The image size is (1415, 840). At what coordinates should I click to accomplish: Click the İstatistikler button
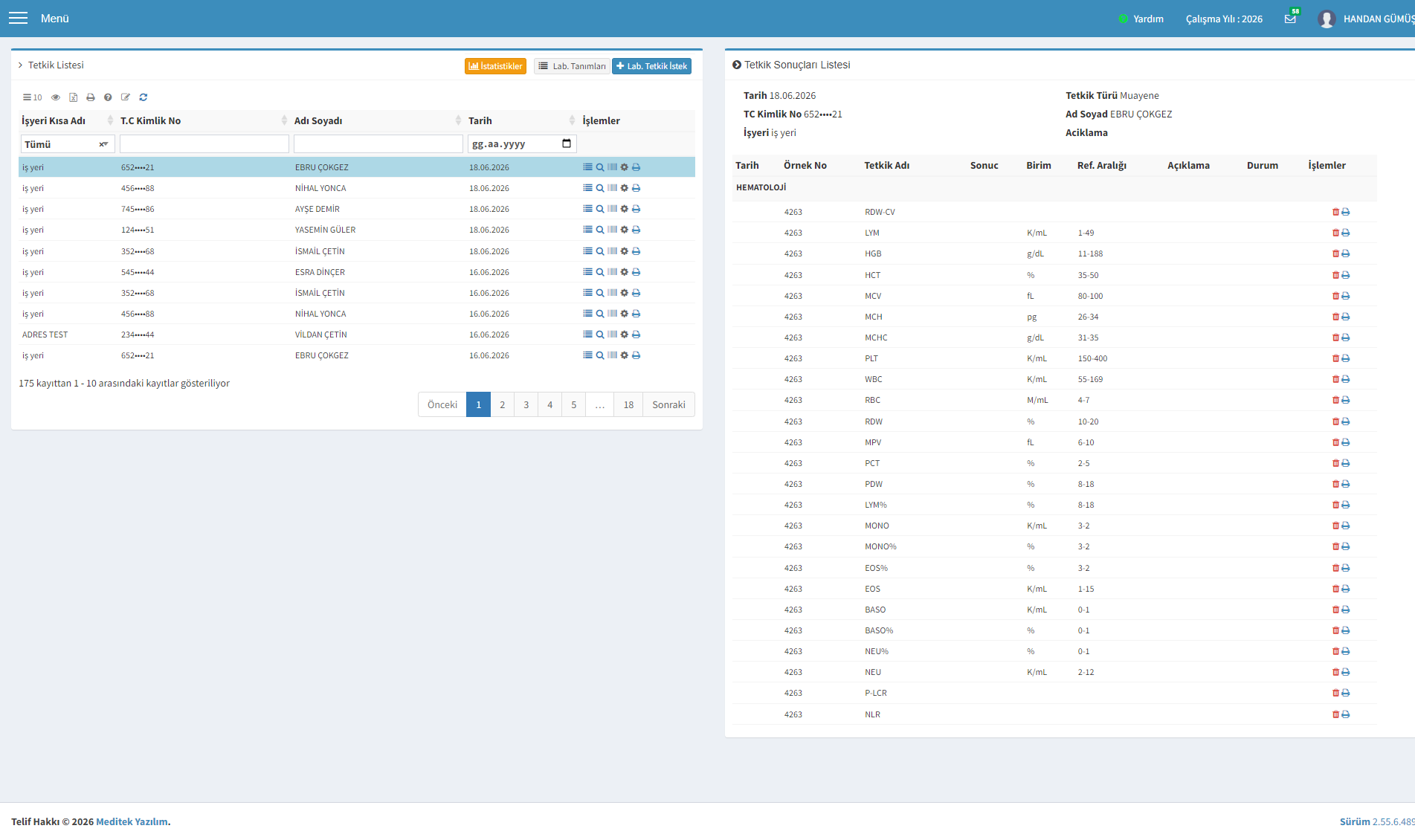point(495,66)
